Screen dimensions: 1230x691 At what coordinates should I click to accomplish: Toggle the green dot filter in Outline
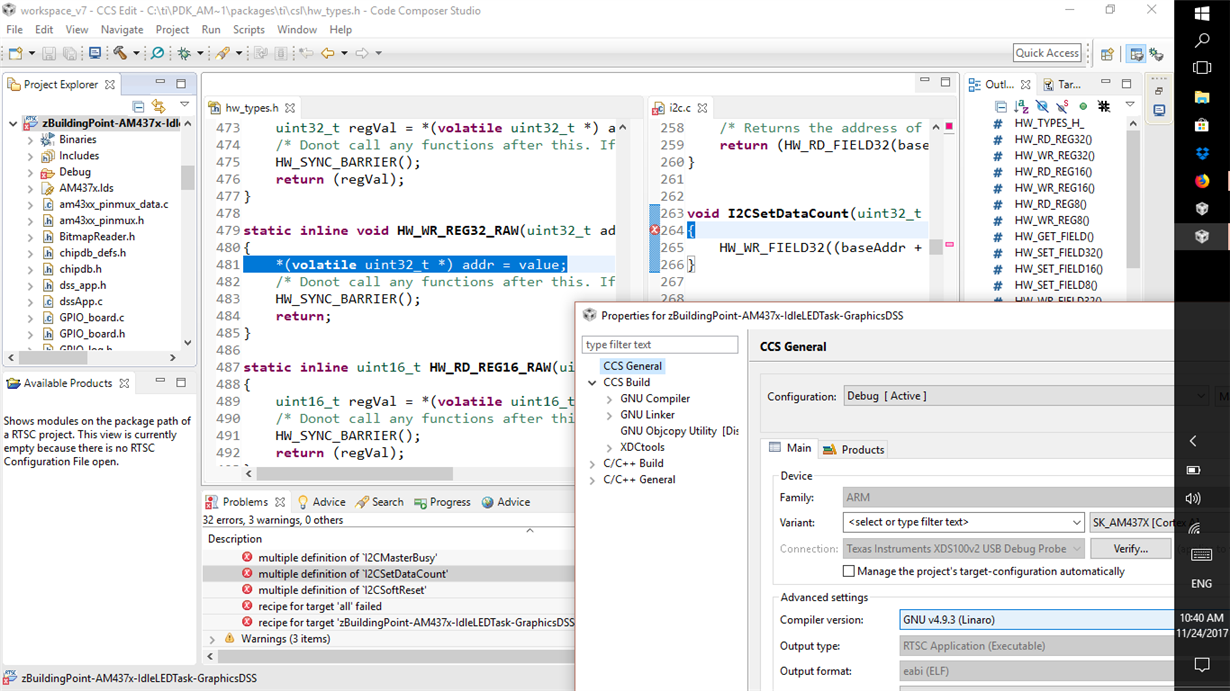1083,105
